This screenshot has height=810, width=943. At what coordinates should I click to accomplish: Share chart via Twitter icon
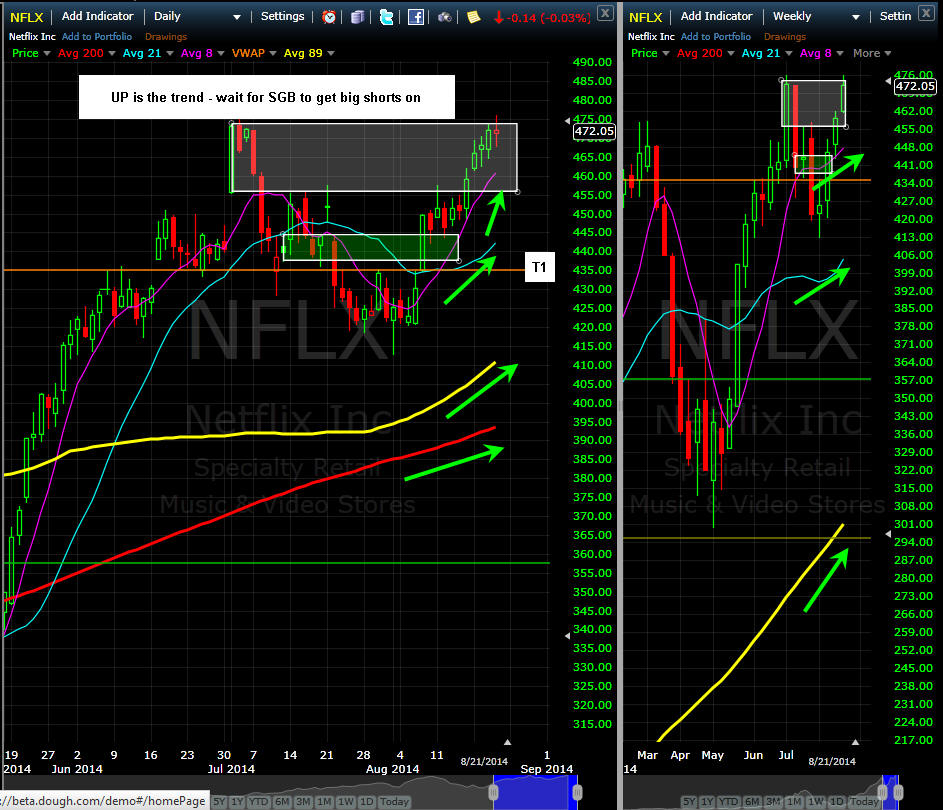pyautogui.click(x=387, y=17)
